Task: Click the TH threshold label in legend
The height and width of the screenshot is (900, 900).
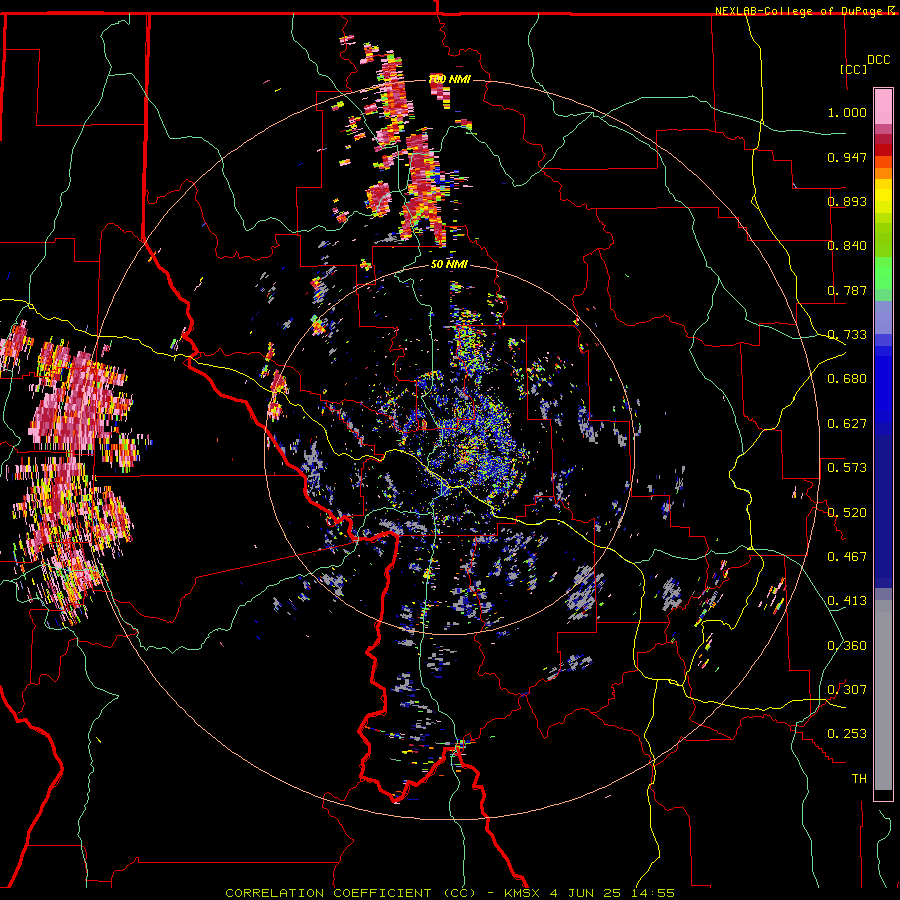Action: [859, 779]
